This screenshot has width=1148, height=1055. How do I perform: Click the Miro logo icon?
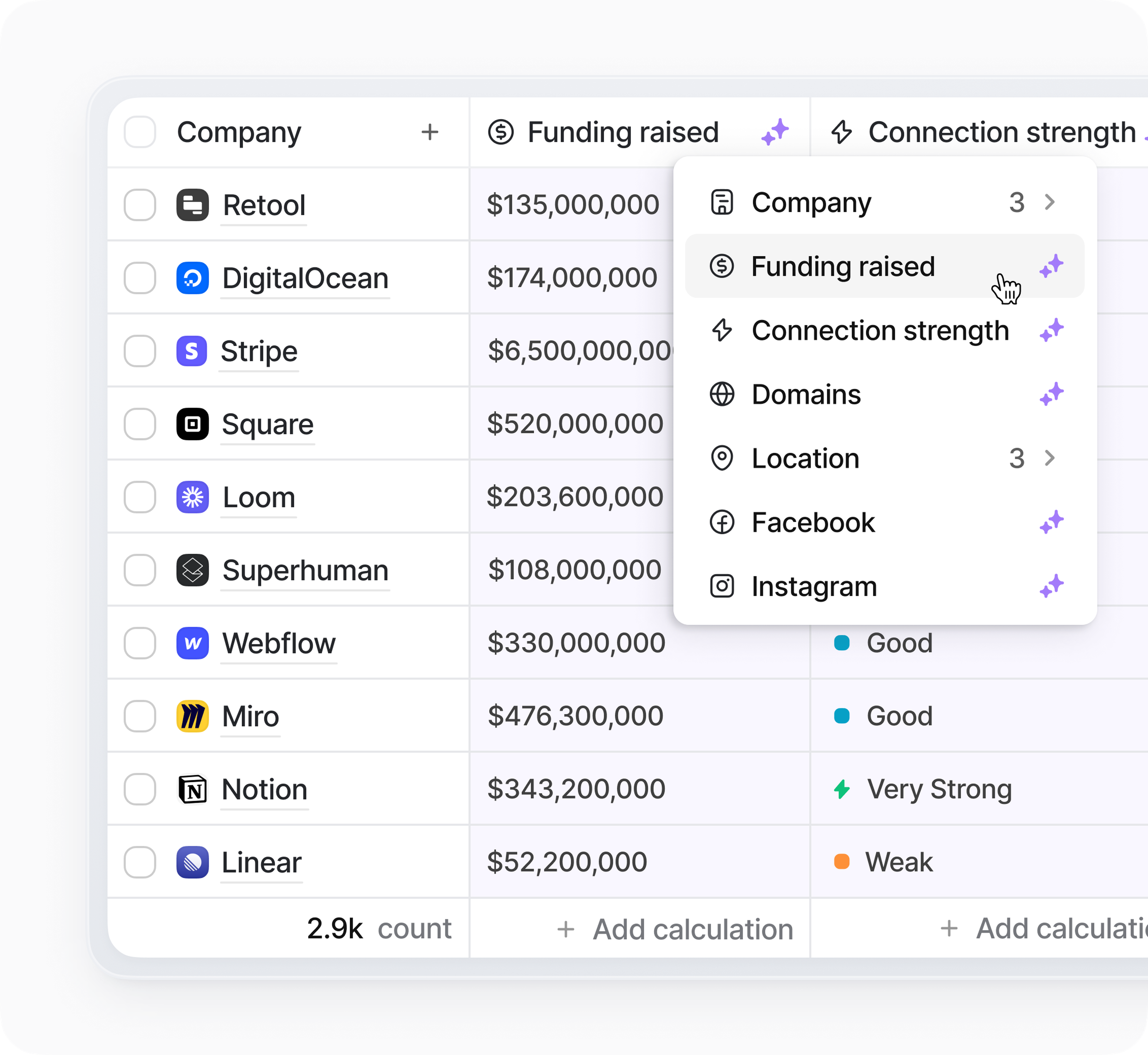point(193,716)
